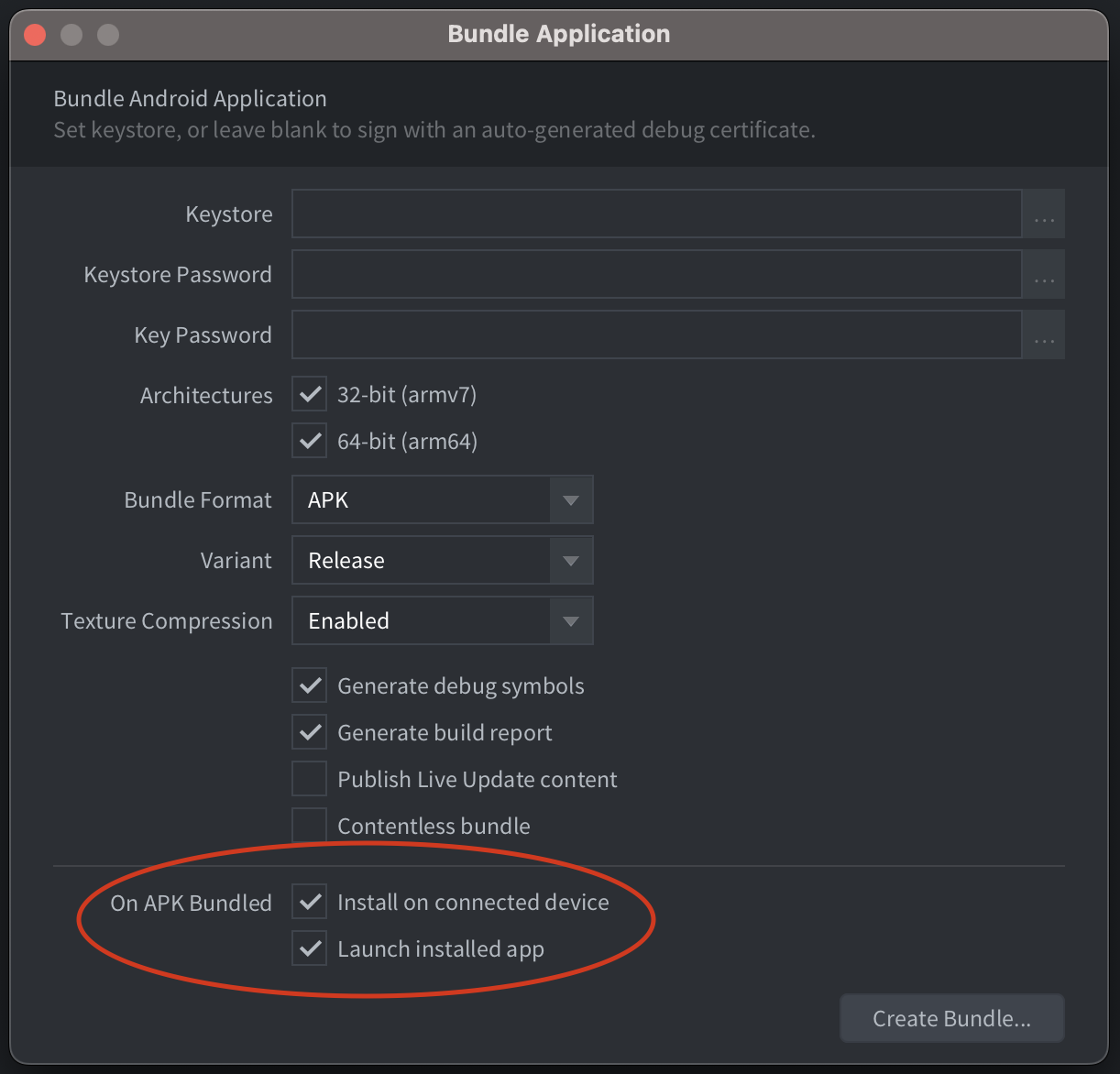Uncheck Launch installed app

(309, 948)
